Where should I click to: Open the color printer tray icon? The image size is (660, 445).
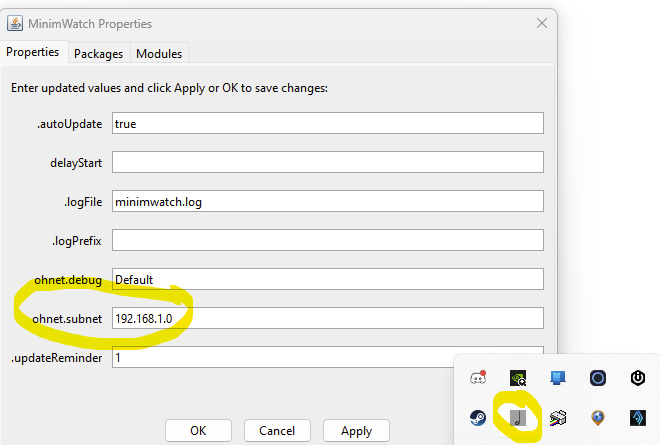[558, 418]
